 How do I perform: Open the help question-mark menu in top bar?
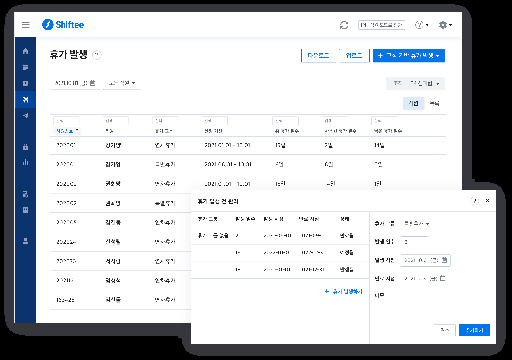[421, 25]
